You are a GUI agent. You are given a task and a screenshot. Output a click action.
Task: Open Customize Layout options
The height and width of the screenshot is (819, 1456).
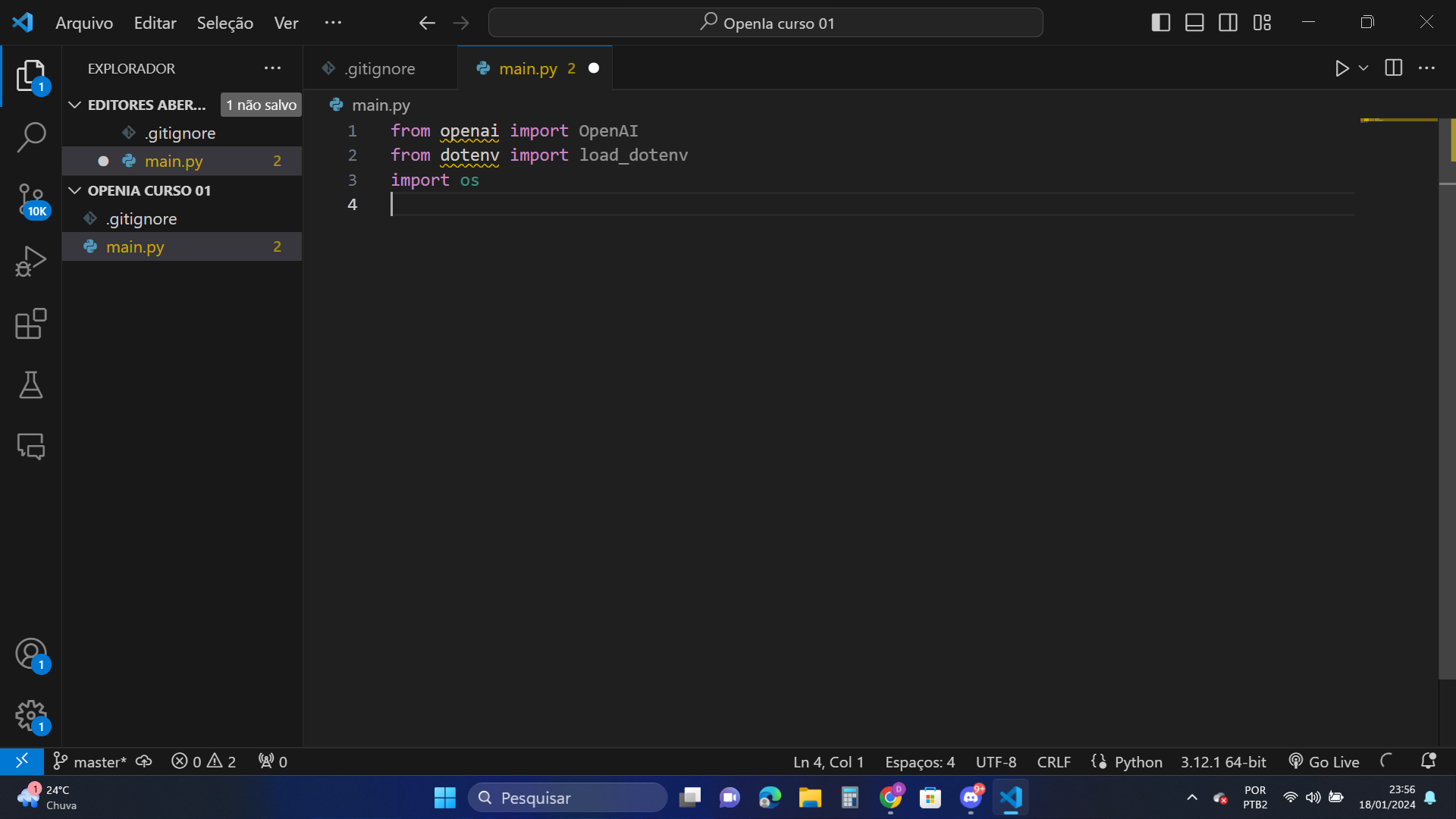(1262, 23)
